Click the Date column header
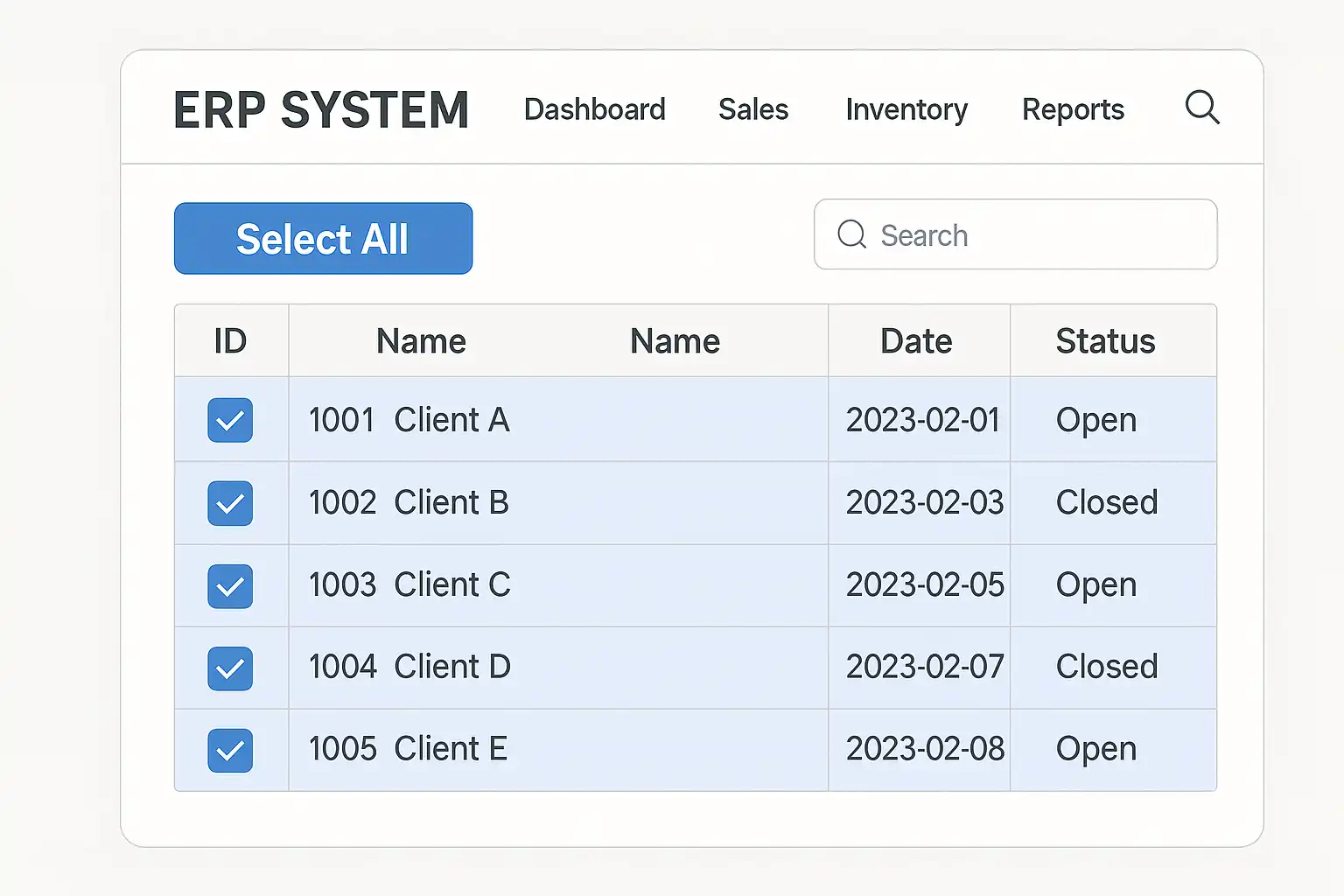The height and width of the screenshot is (896, 1344). pos(916,341)
